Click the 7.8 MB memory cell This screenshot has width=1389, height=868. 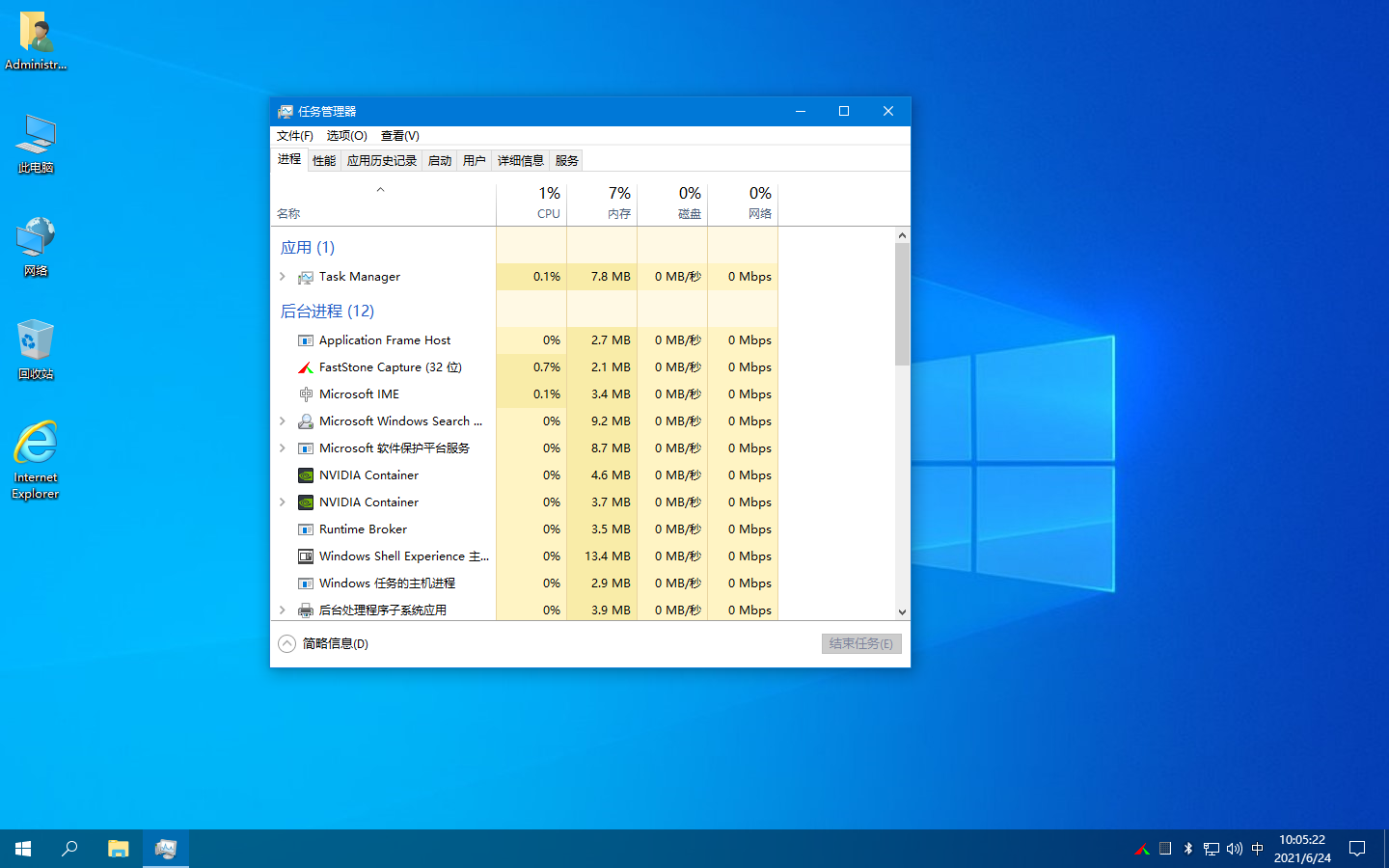click(x=602, y=277)
